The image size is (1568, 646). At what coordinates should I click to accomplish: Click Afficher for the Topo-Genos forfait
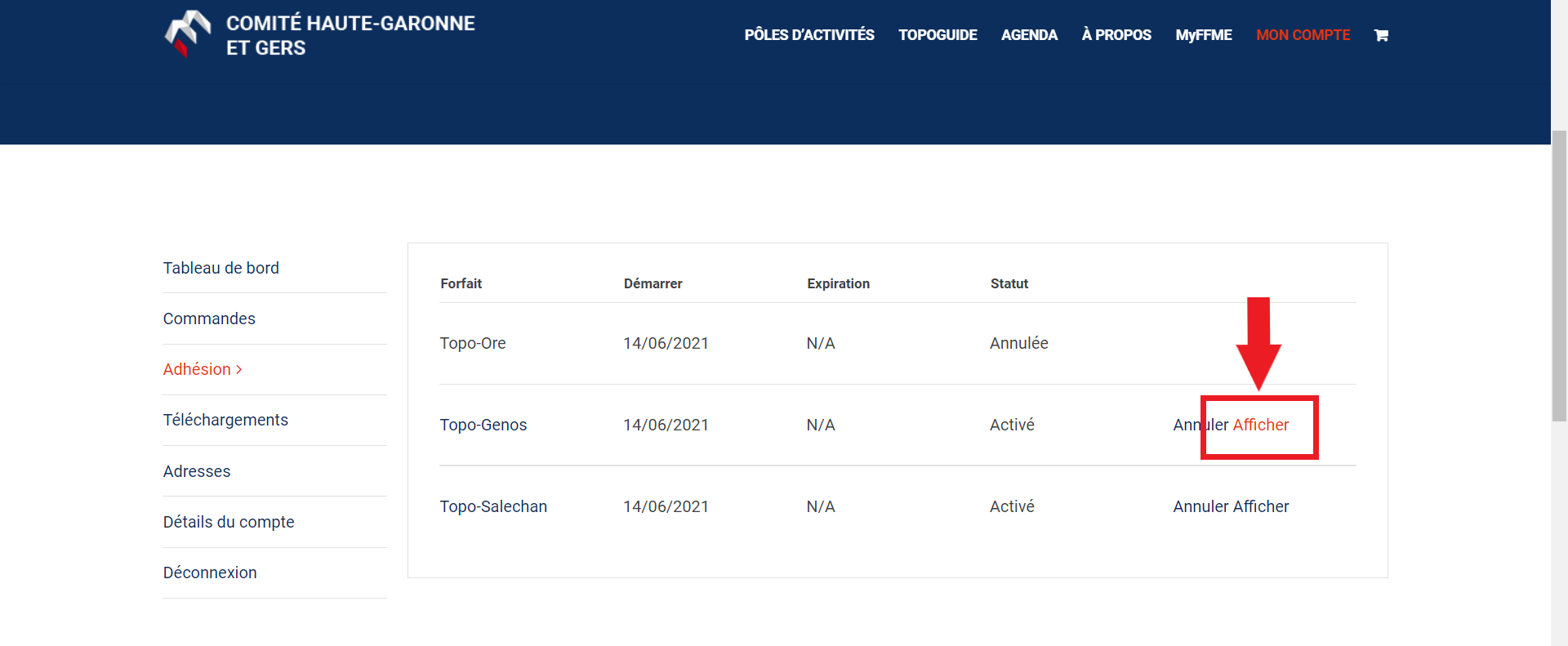pos(1260,425)
